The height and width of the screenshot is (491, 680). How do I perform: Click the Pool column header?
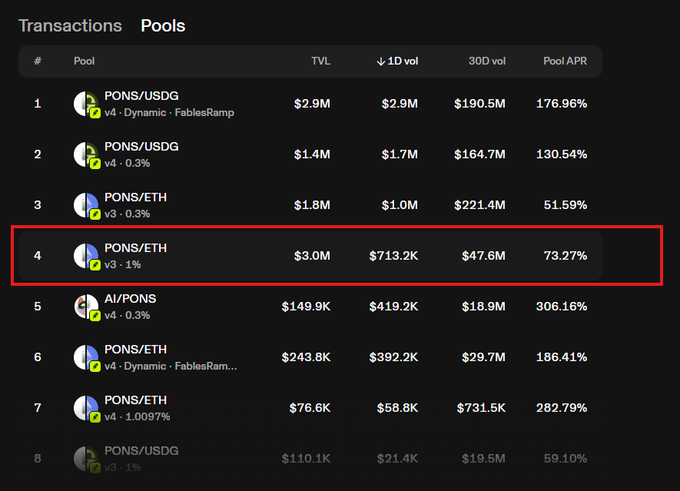pyautogui.click(x=84, y=61)
